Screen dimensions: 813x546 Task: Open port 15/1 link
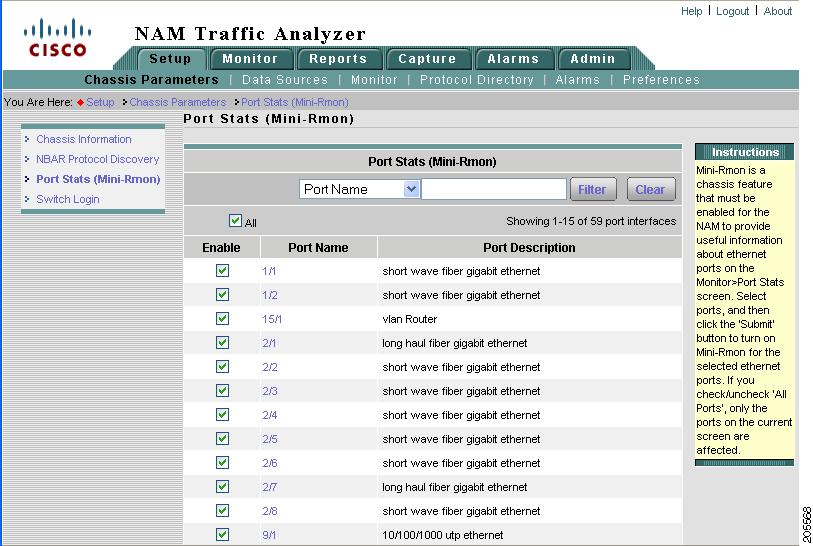(x=272, y=319)
